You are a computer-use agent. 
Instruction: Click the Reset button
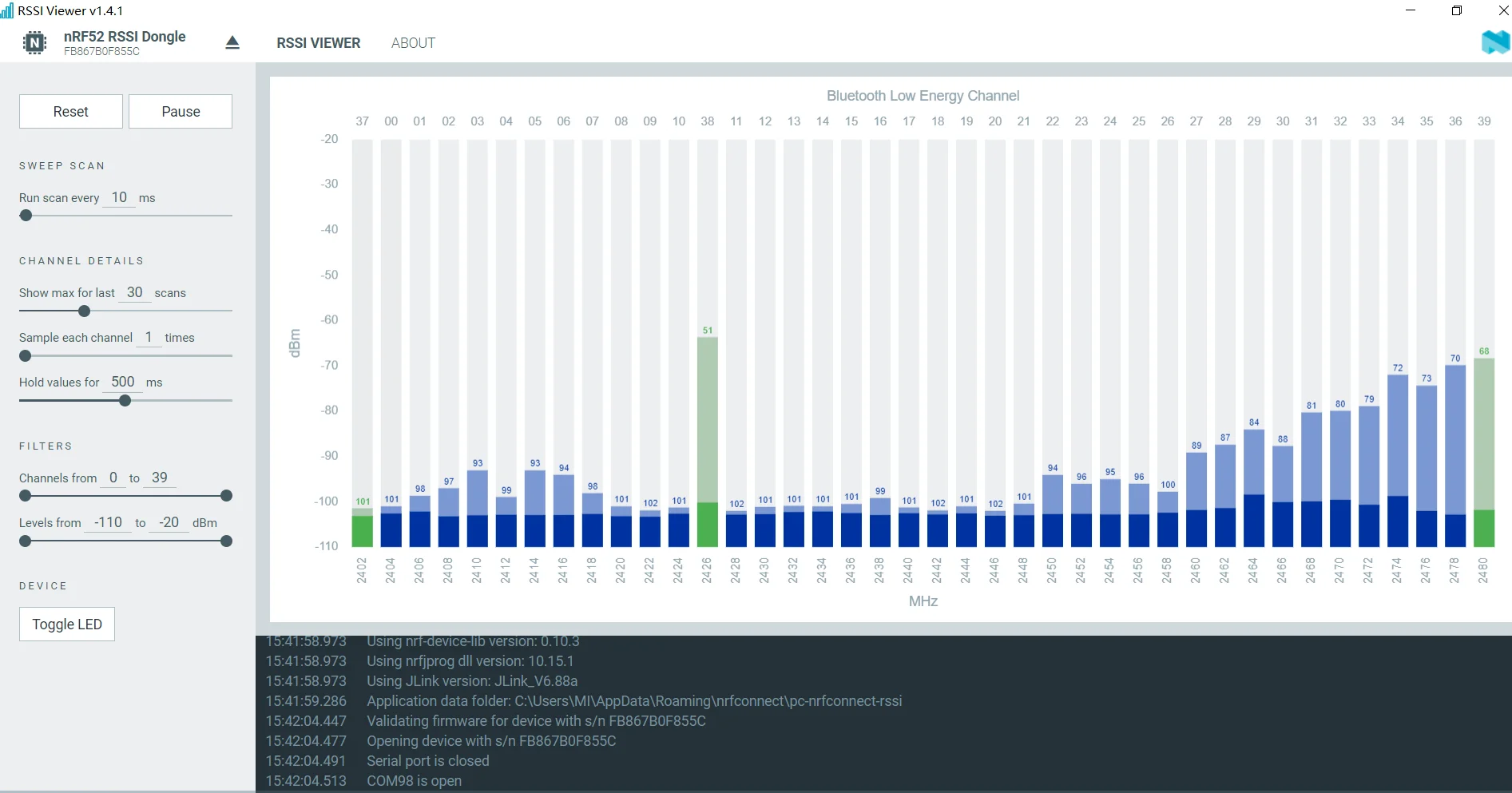click(x=71, y=112)
